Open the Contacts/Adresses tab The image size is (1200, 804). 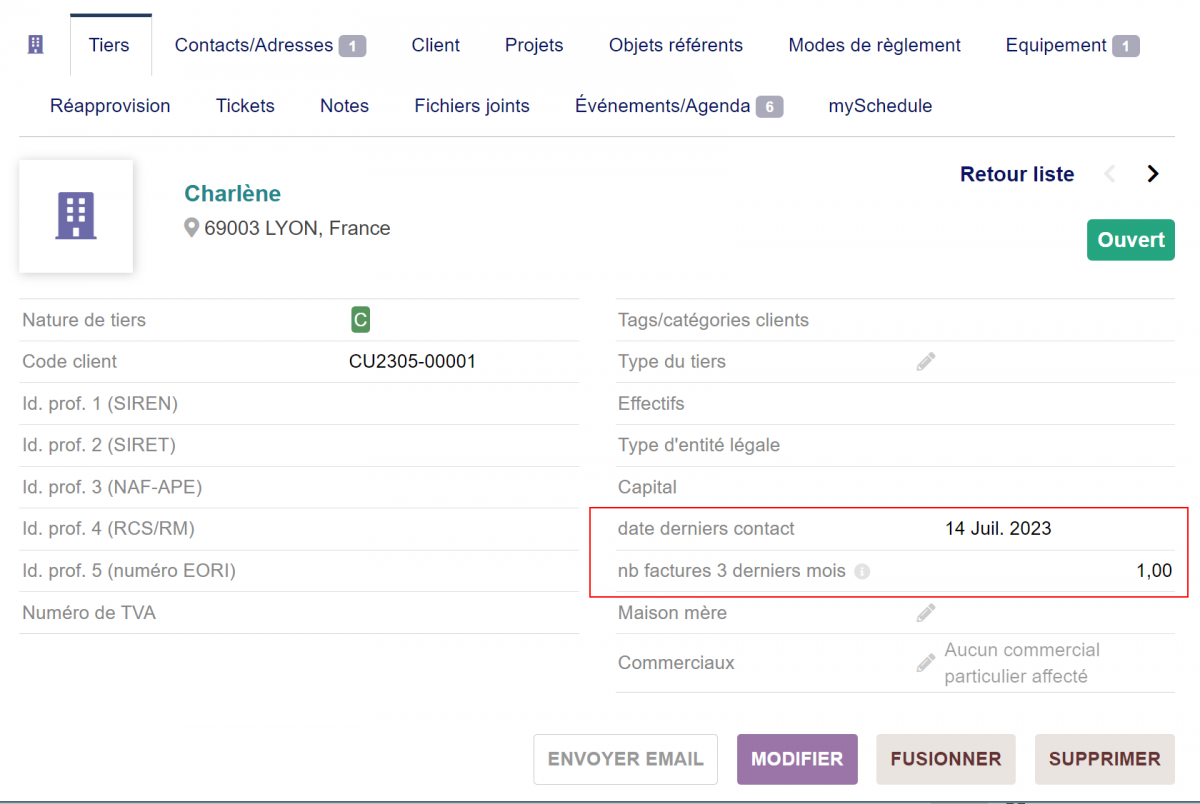[269, 45]
